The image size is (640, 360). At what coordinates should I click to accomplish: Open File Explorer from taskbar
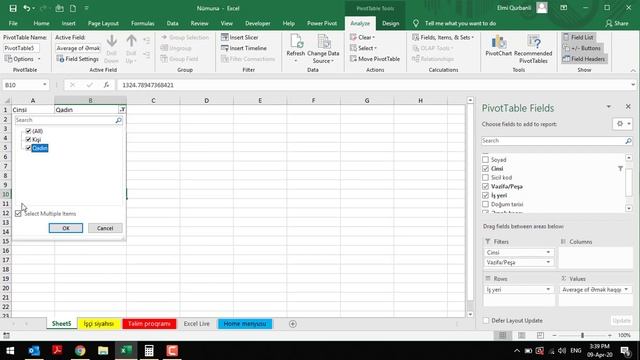tap(103, 351)
